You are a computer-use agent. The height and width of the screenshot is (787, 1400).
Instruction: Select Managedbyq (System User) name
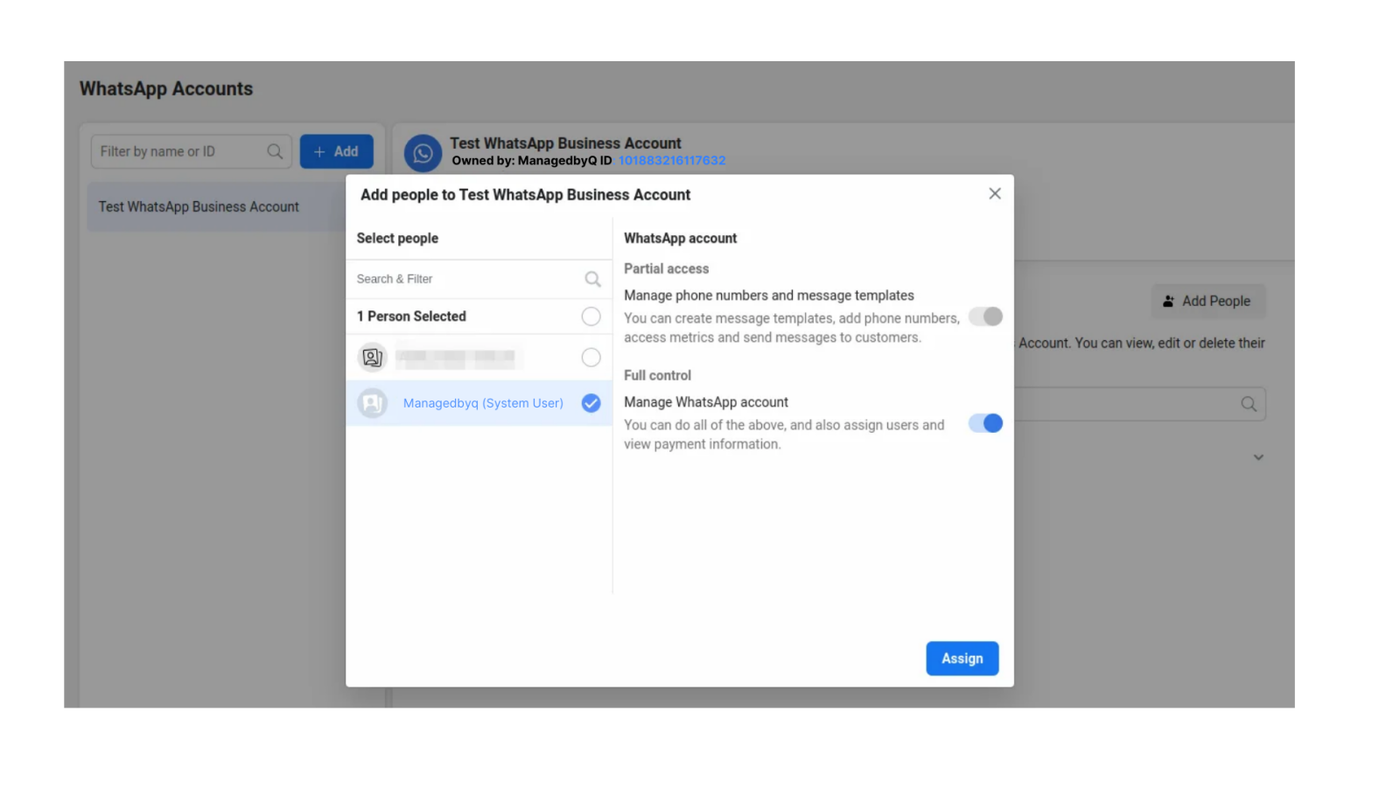[x=483, y=403]
